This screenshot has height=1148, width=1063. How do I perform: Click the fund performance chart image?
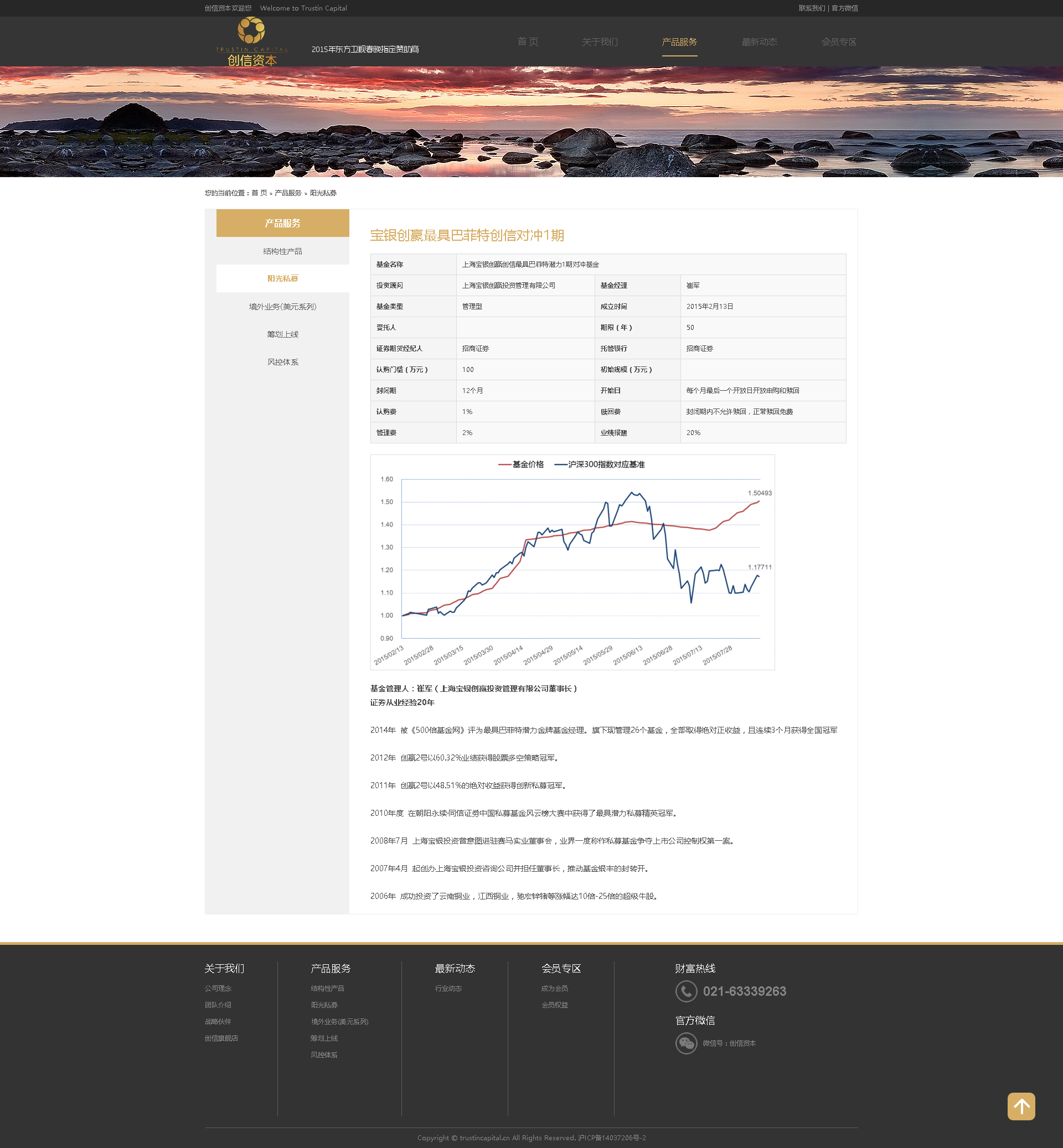pos(572,562)
